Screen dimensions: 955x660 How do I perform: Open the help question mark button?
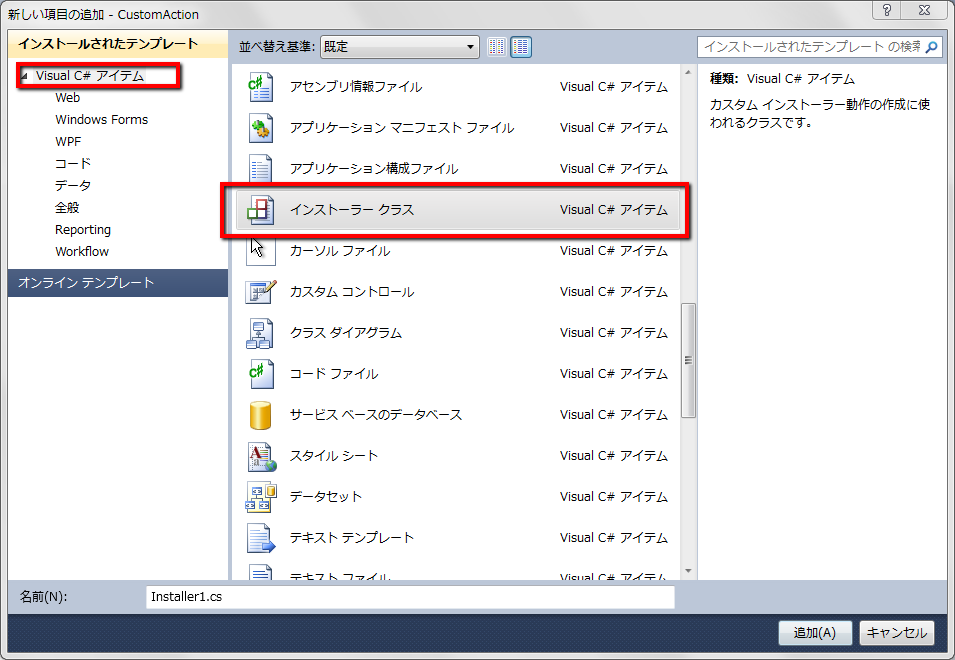pyautogui.click(x=887, y=10)
